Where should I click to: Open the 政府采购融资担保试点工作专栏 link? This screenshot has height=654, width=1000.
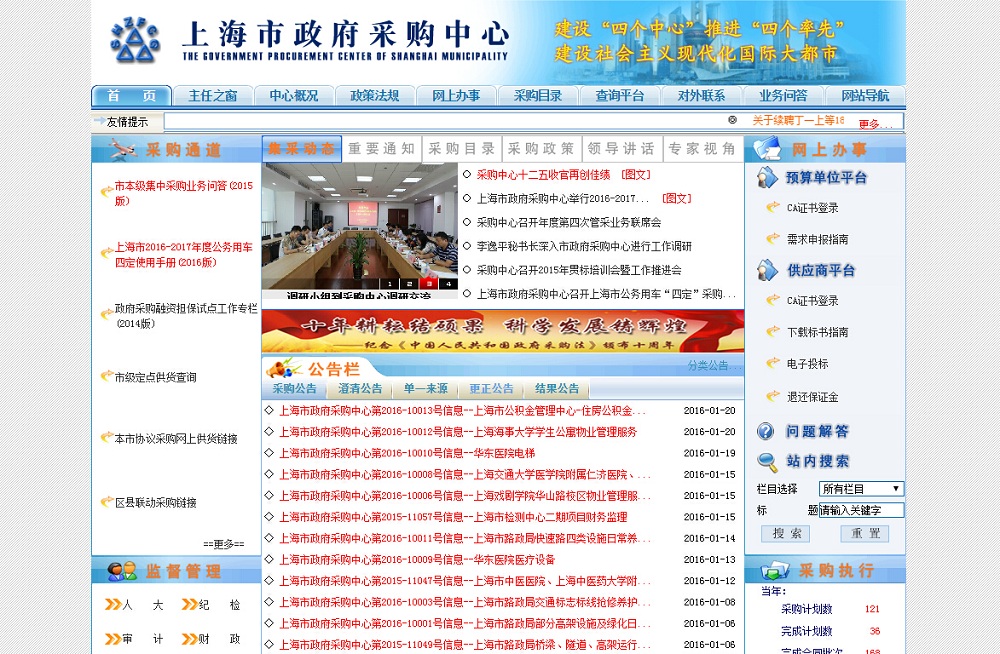click(186, 316)
